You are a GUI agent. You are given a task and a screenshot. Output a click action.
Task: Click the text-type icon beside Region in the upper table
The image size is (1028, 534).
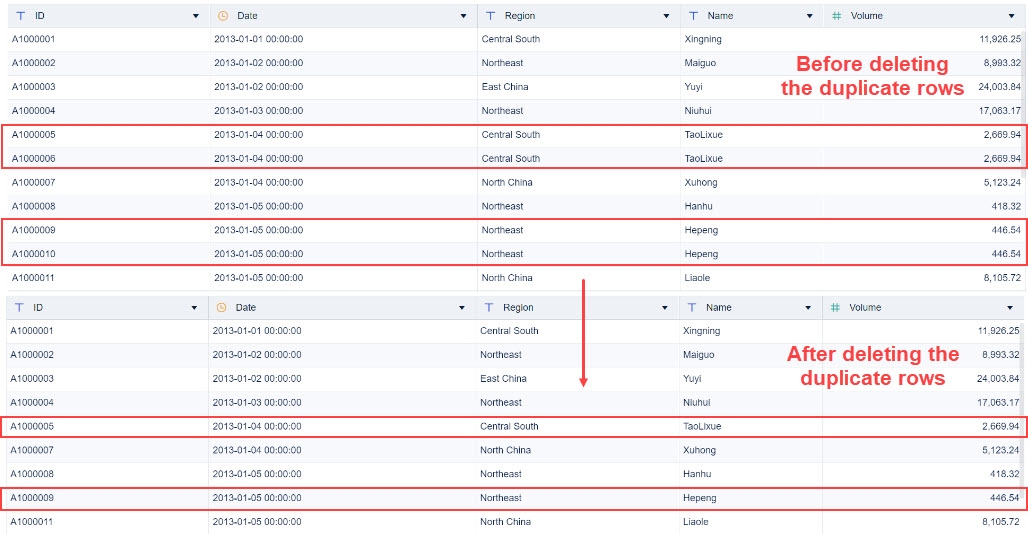point(490,16)
